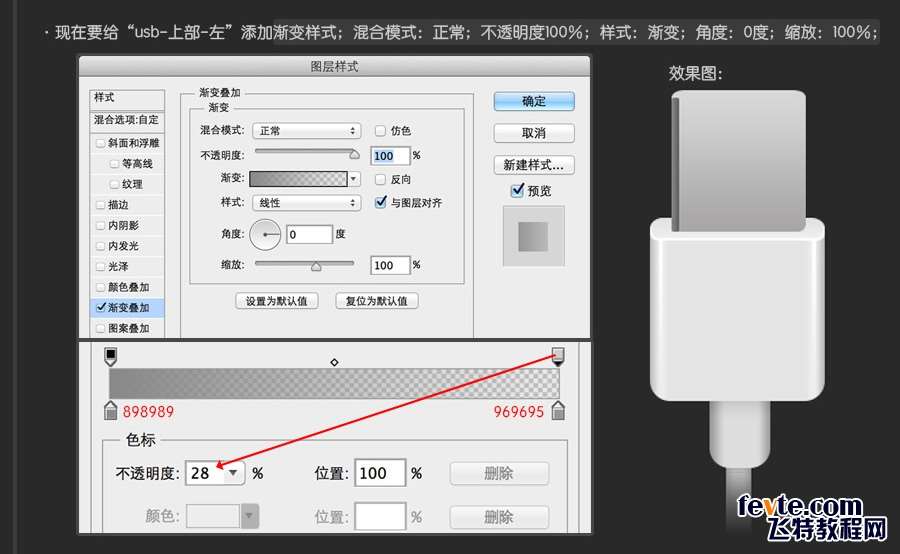Screen dimensions: 900x554
Task: Click the gradient preview swatch in 渐变 row
Action: click(x=298, y=179)
